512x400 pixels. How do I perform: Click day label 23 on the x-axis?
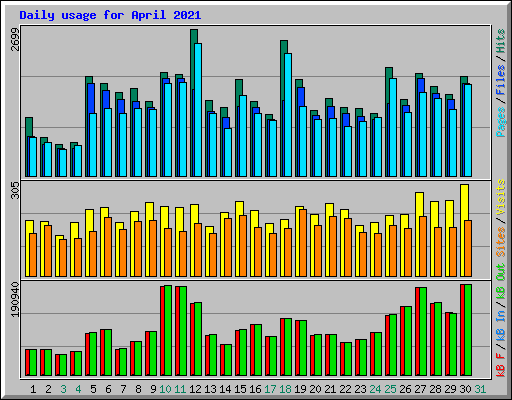[x=360, y=389]
